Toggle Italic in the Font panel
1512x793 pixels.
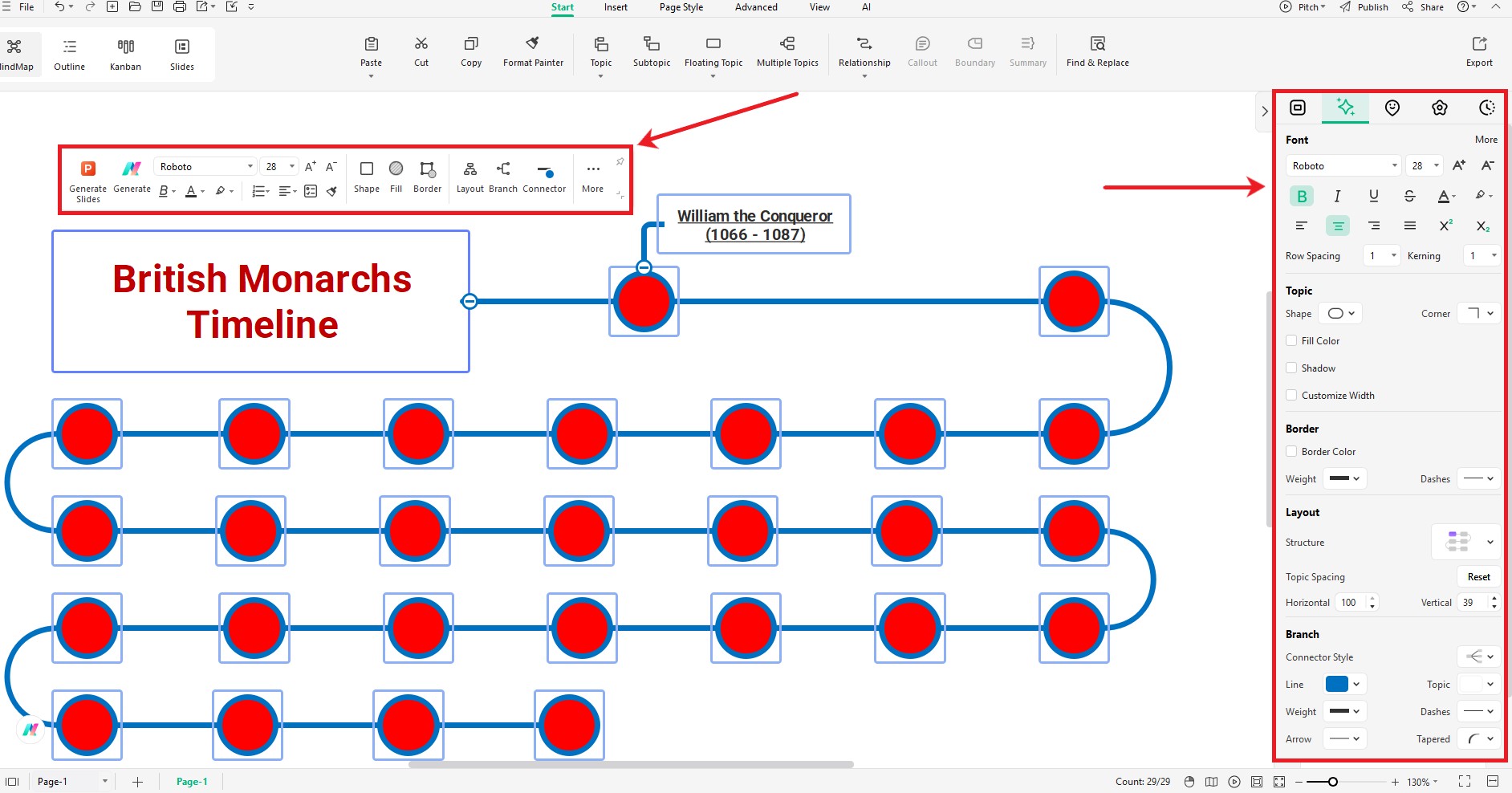coord(1337,196)
